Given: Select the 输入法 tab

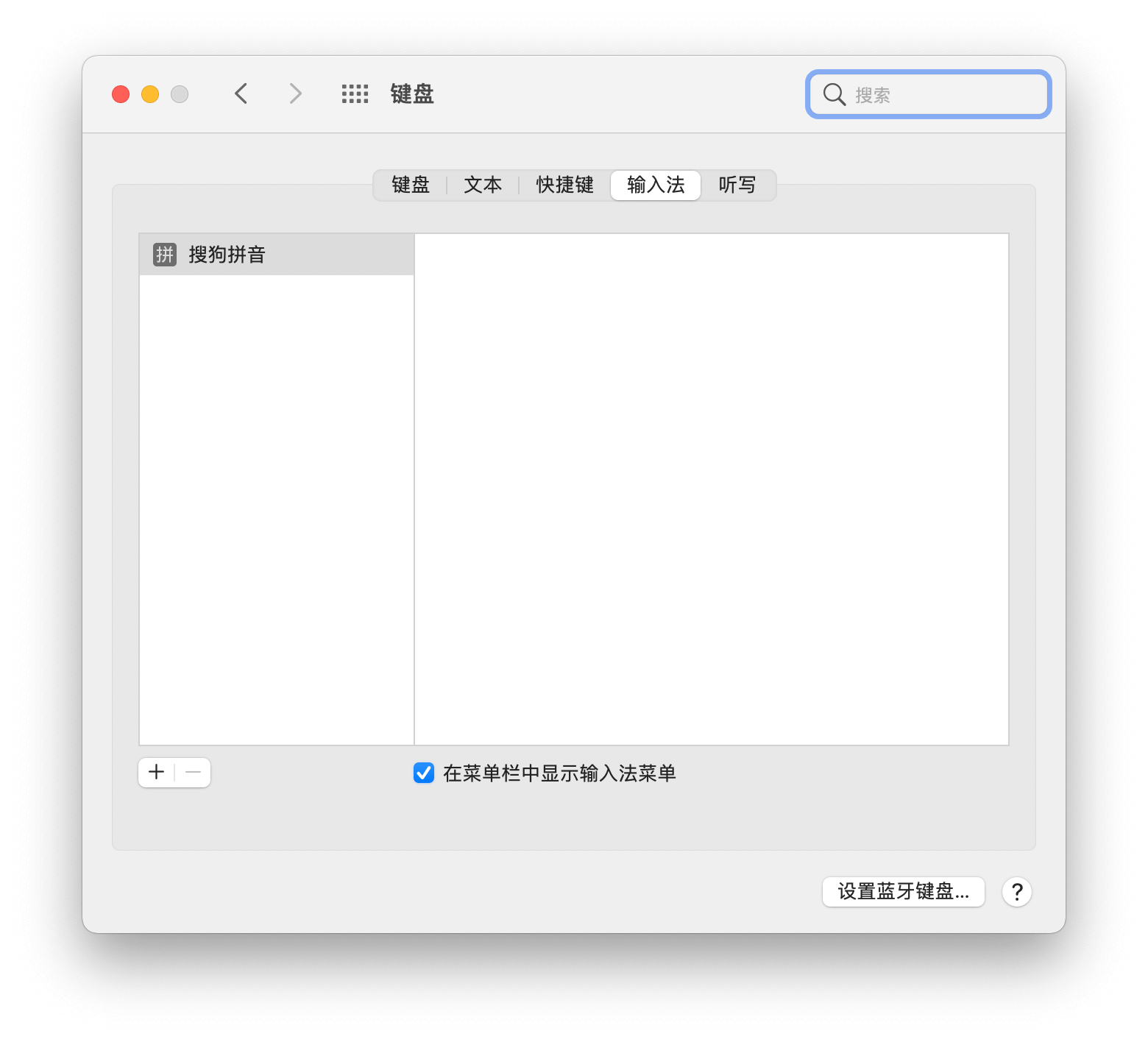Looking at the screenshot, I should coord(656,185).
